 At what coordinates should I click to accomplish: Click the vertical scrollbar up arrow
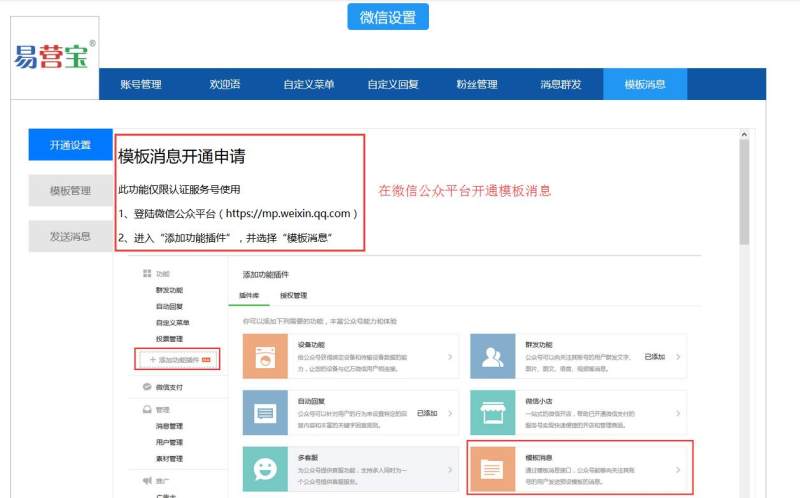[x=743, y=133]
